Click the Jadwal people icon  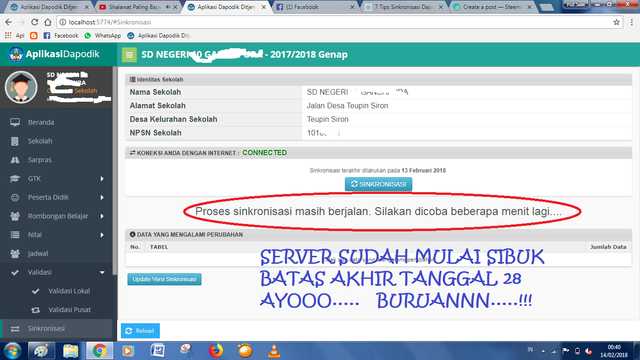(x=15, y=253)
